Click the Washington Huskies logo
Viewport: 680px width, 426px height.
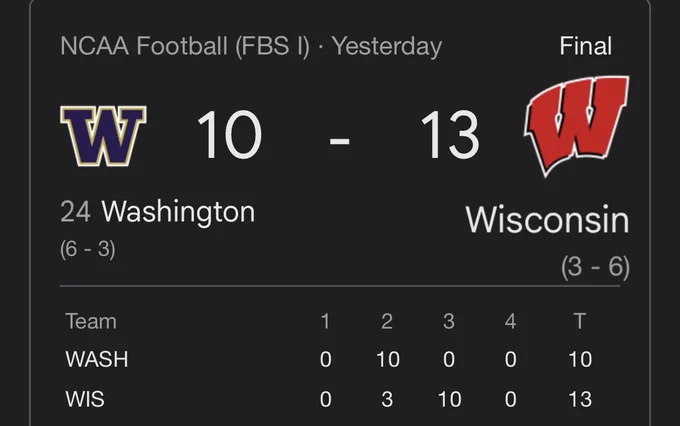(x=103, y=134)
